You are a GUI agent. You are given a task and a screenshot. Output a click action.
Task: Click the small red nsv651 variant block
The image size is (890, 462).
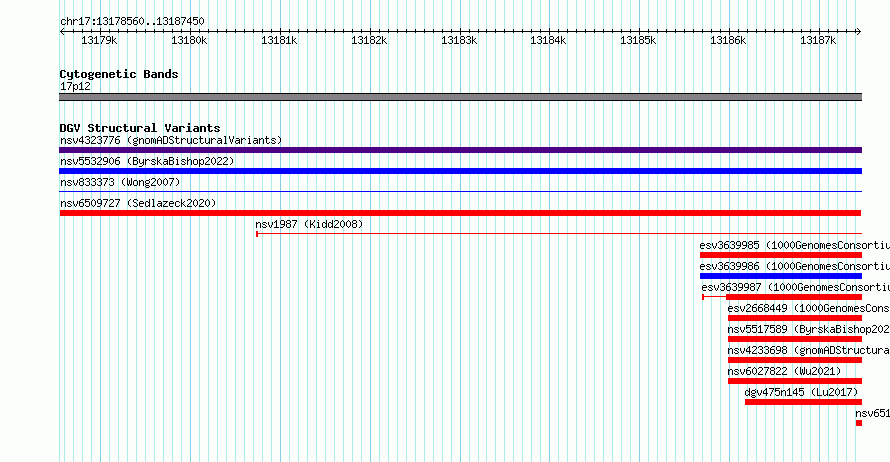pos(859,423)
